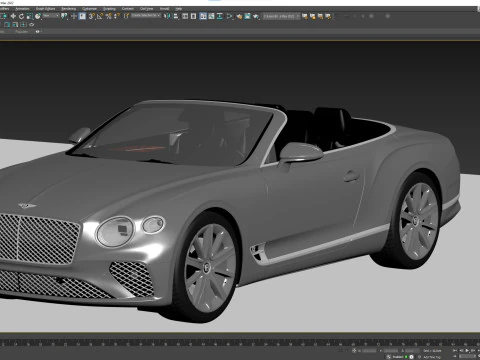
Task: Toggle Spinner Snap
Action: click(x=117, y=16)
